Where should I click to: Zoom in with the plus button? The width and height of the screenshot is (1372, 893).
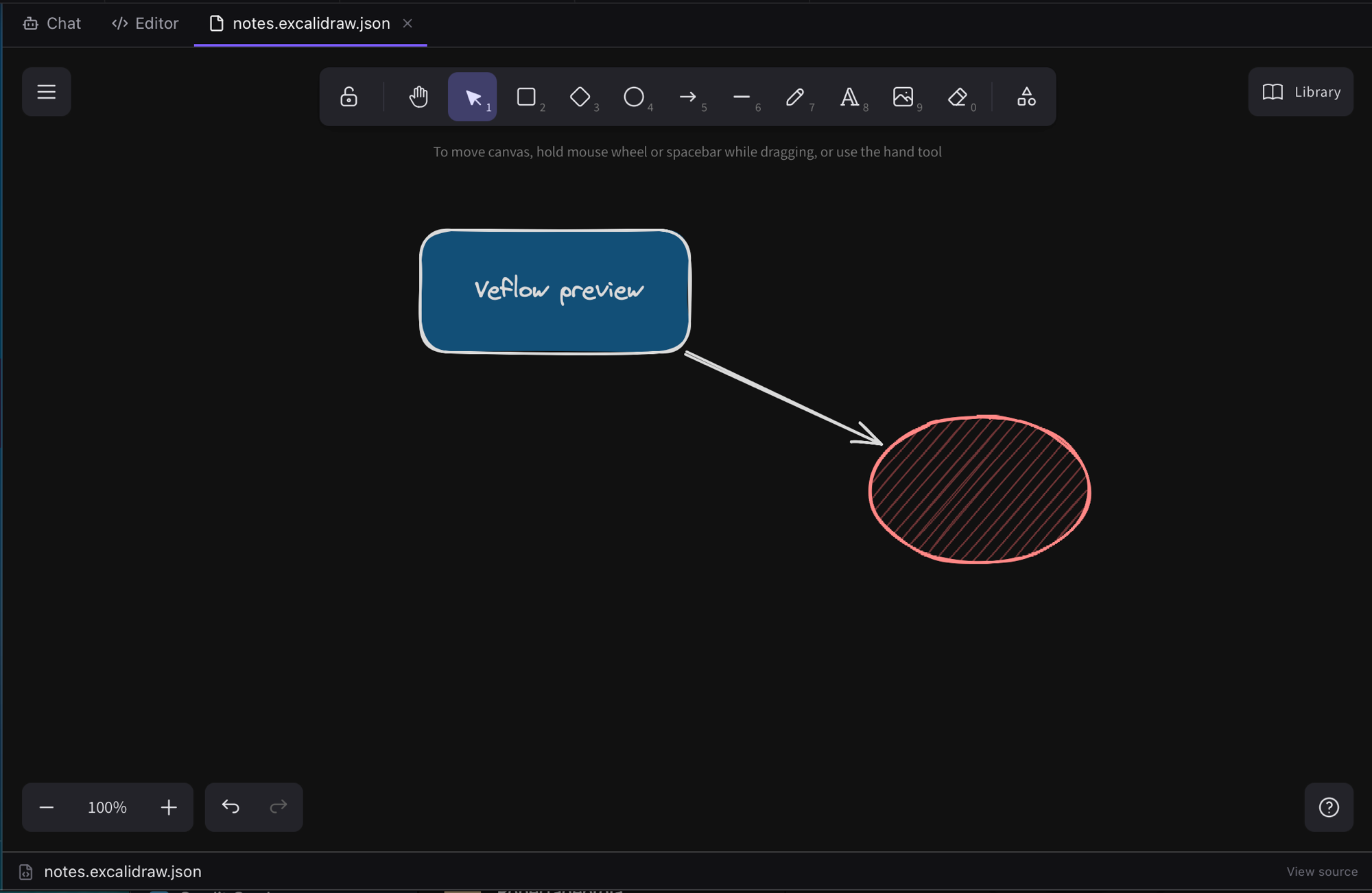pyautogui.click(x=169, y=807)
